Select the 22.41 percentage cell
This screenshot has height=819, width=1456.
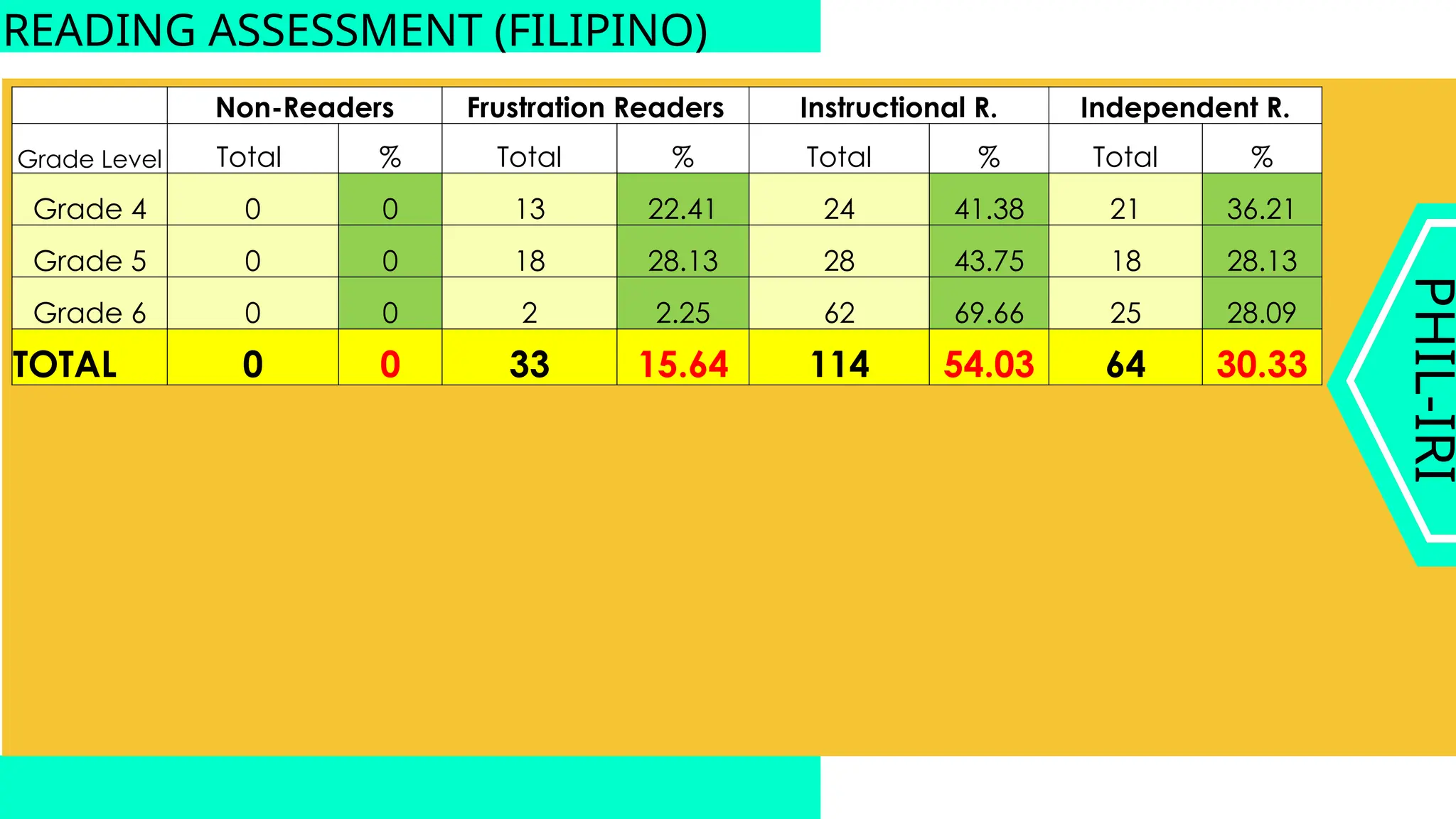682,209
